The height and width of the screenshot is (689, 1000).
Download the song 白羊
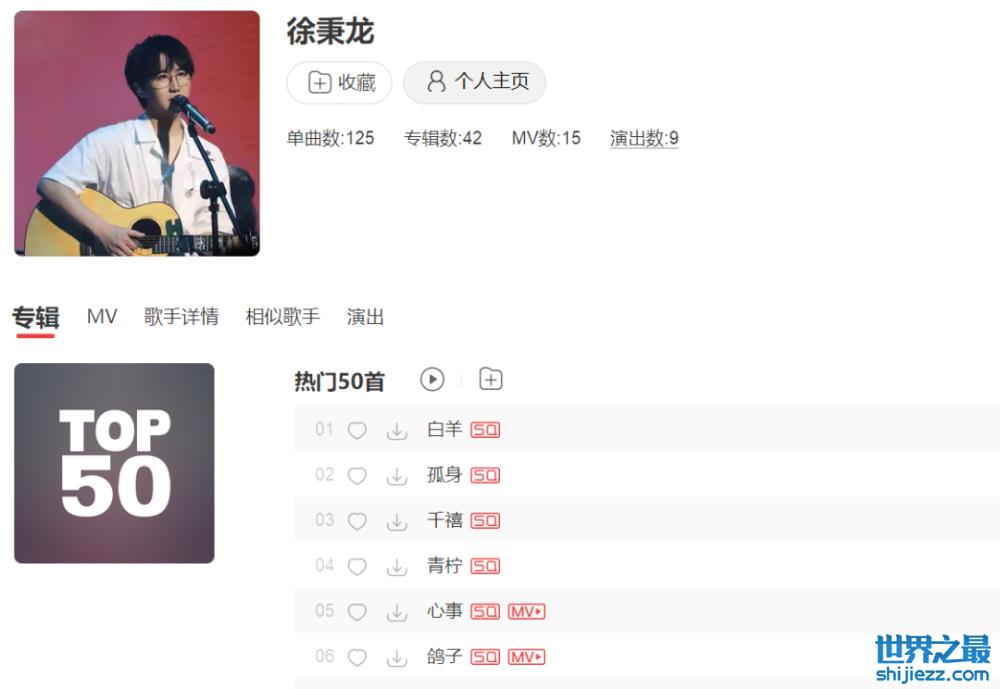[397, 431]
